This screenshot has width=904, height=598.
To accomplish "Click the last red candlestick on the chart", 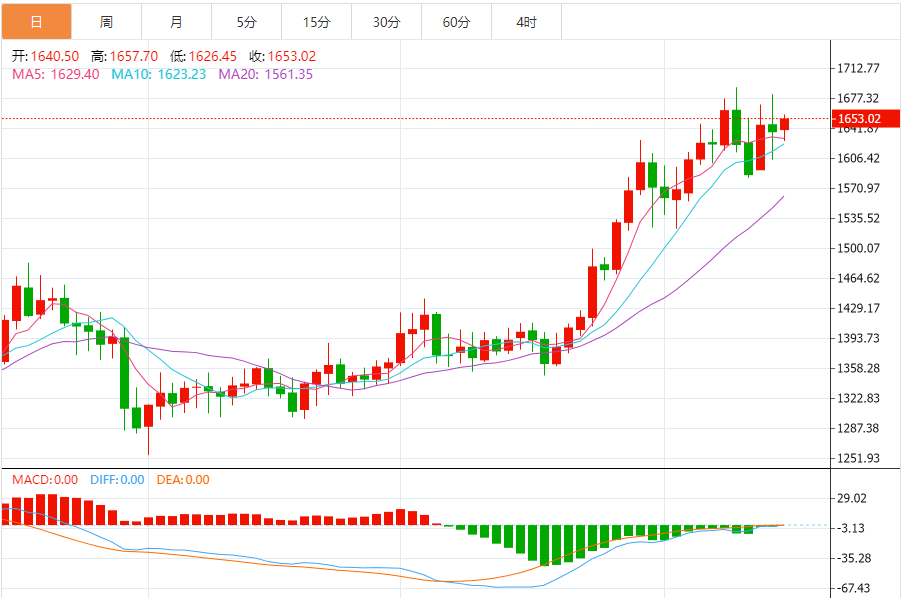I will pos(785,124).
